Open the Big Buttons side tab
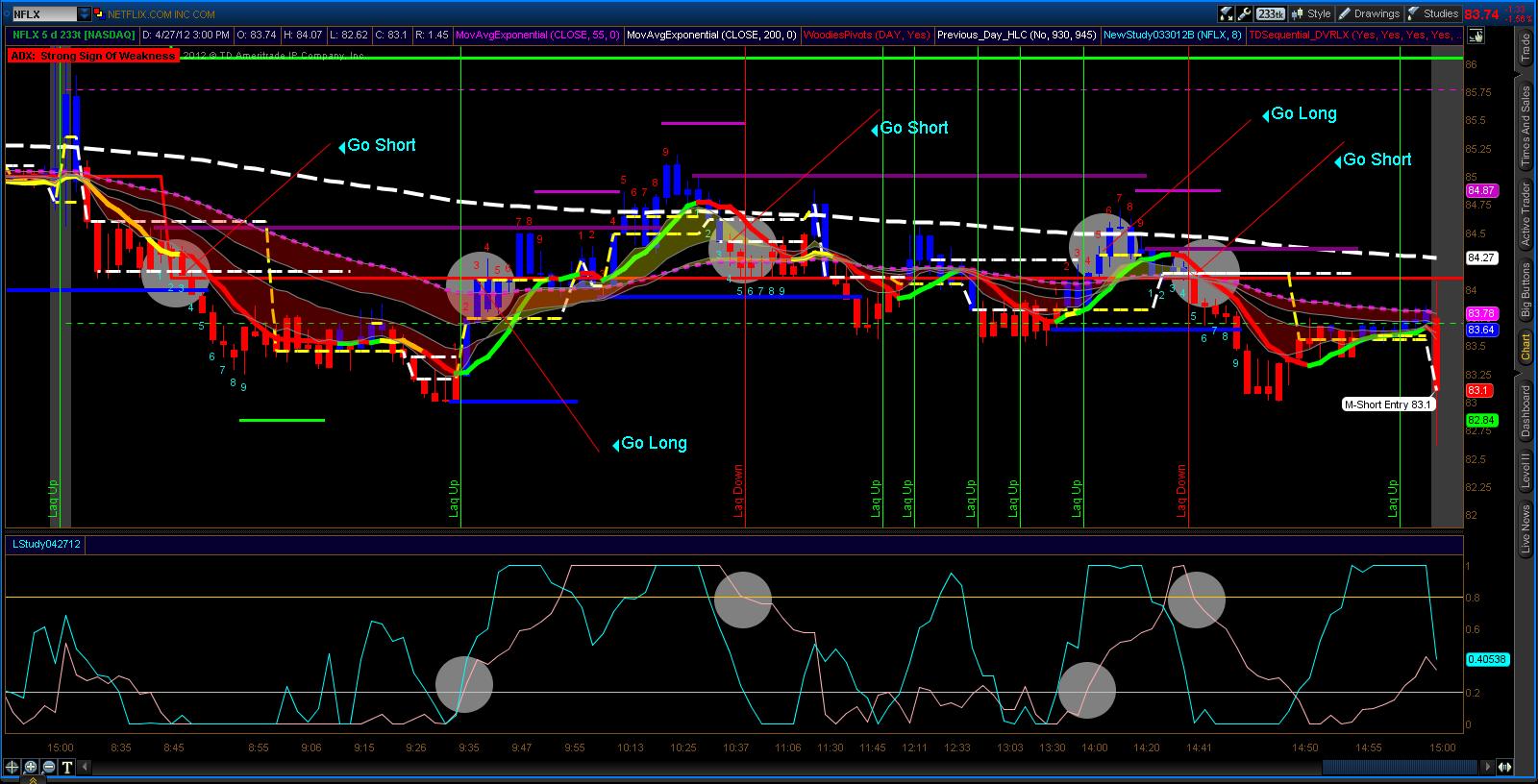Screen dimensions: 1538x784 coord(1526,290)
